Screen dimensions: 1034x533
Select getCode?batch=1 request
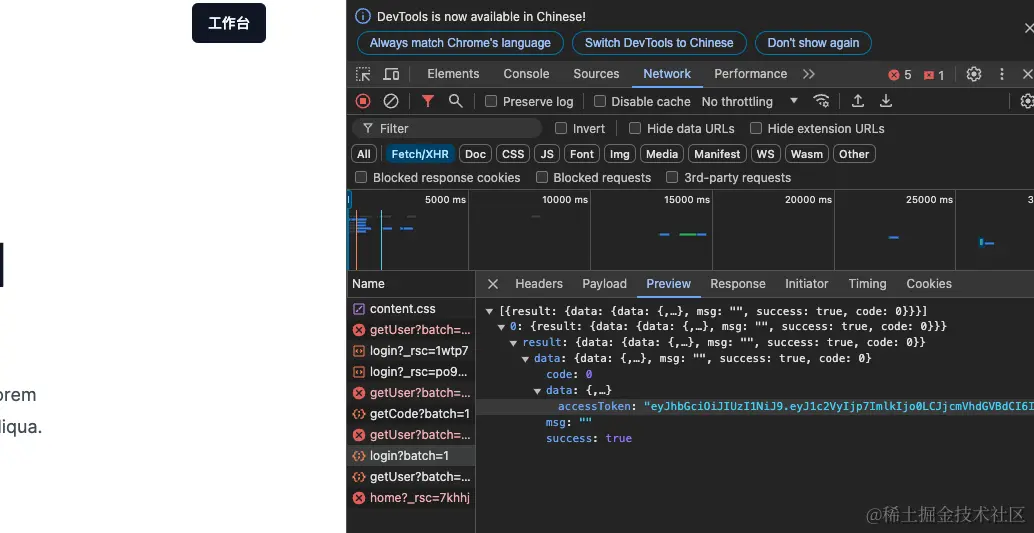411,414
